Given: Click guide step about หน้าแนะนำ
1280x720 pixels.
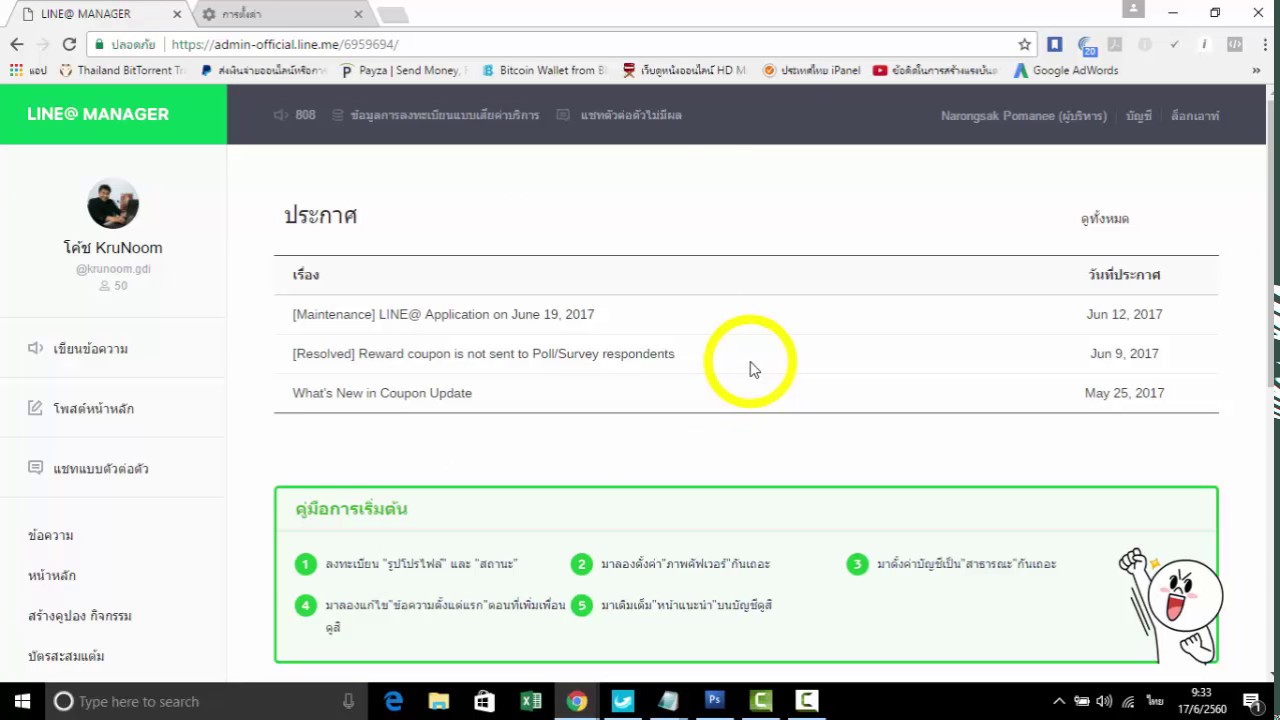Looking at the screenshot, I should pos(686,605).
